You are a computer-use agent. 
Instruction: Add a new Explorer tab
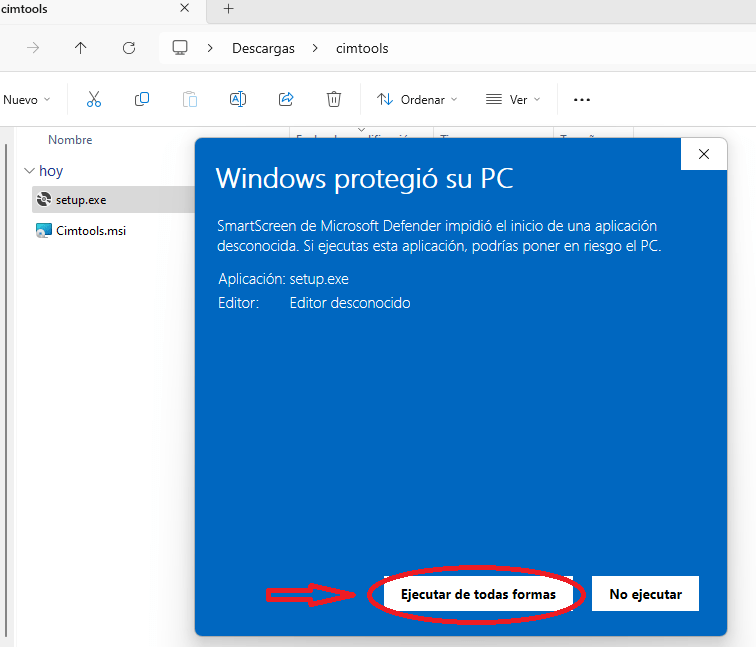pos(229,8)
